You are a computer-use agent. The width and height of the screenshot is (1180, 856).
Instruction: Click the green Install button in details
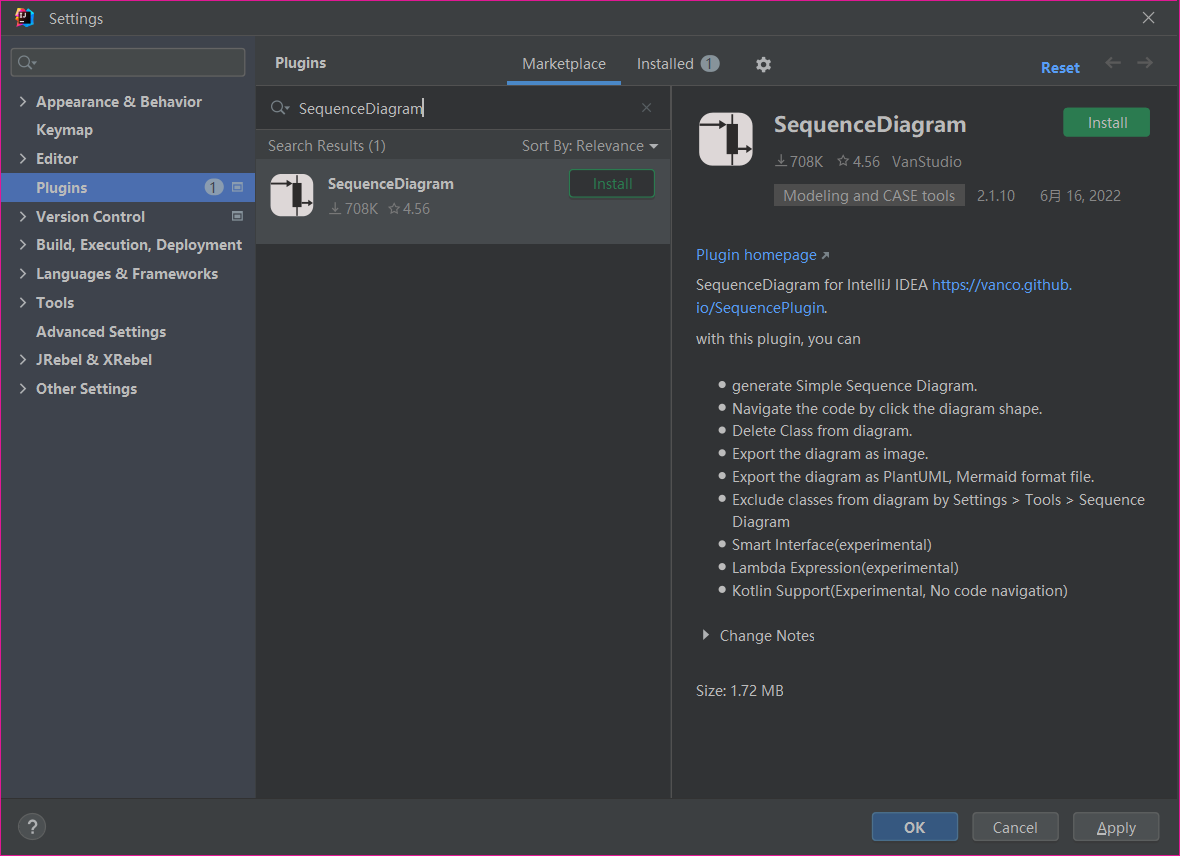1106,123
